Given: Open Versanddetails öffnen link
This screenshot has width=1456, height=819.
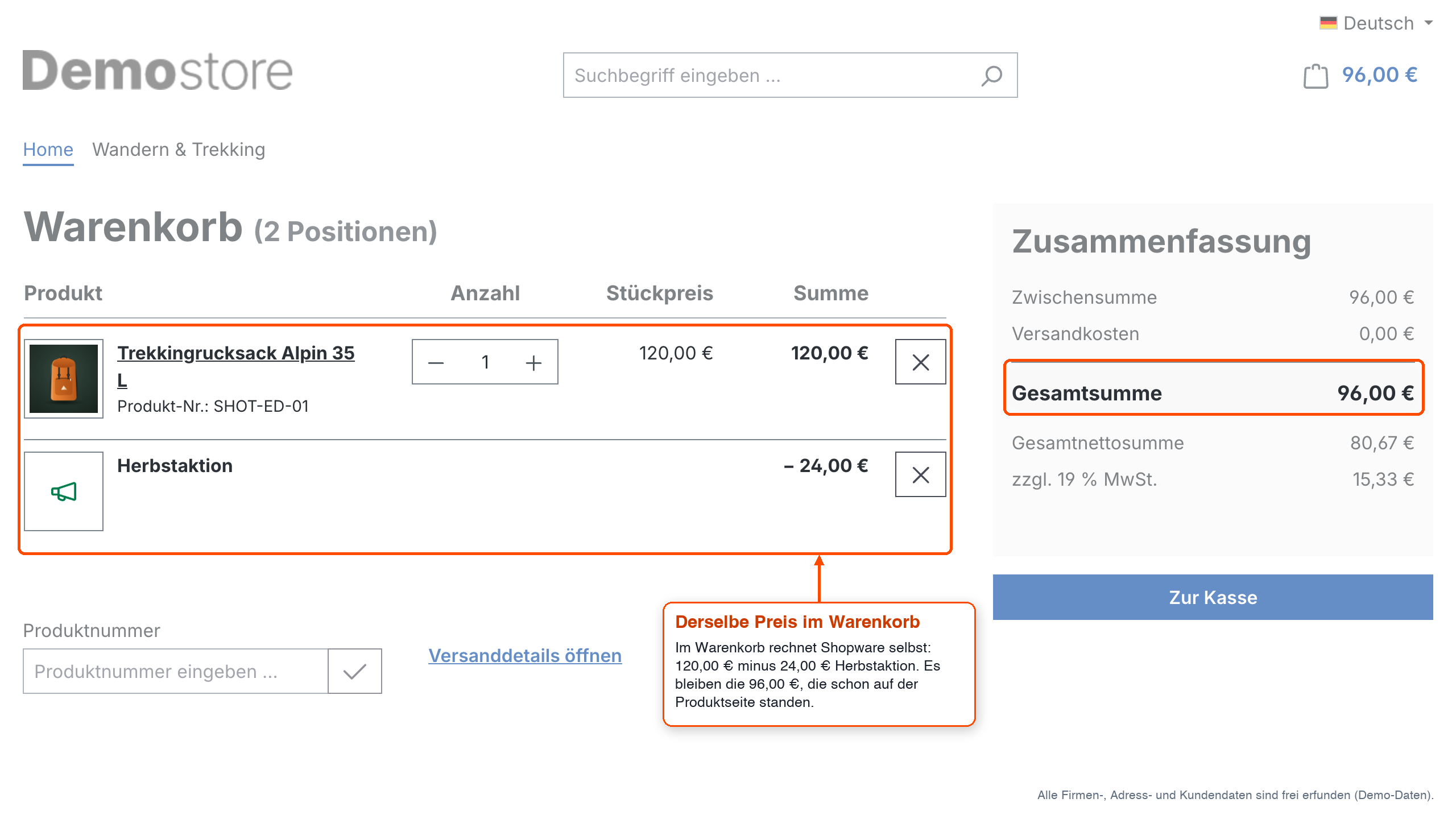Looking at the screenshot, I should [525, 656].
